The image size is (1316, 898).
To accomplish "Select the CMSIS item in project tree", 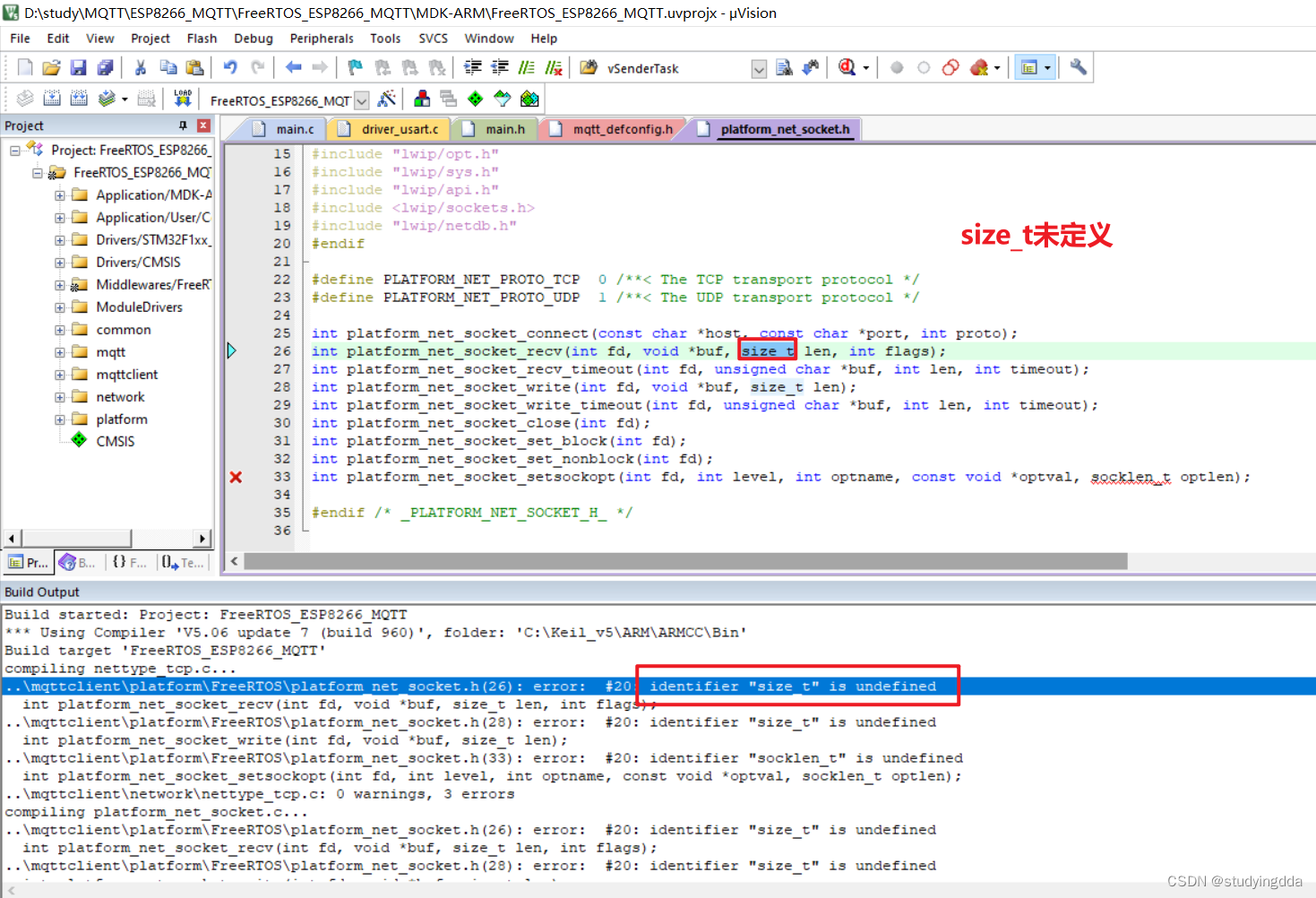I will click(115, 441).
